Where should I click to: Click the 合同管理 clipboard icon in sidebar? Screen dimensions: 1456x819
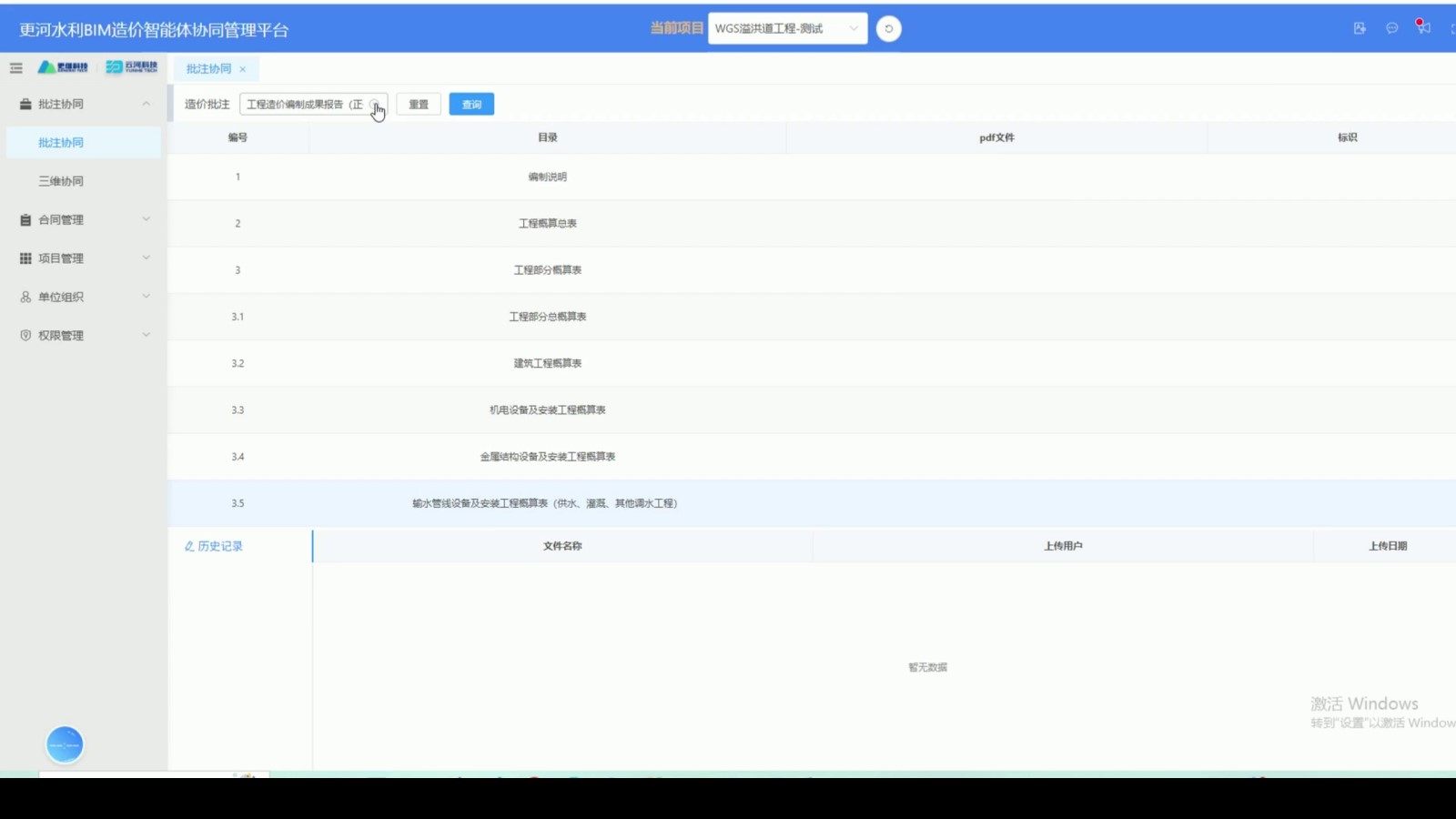point(25,219)
